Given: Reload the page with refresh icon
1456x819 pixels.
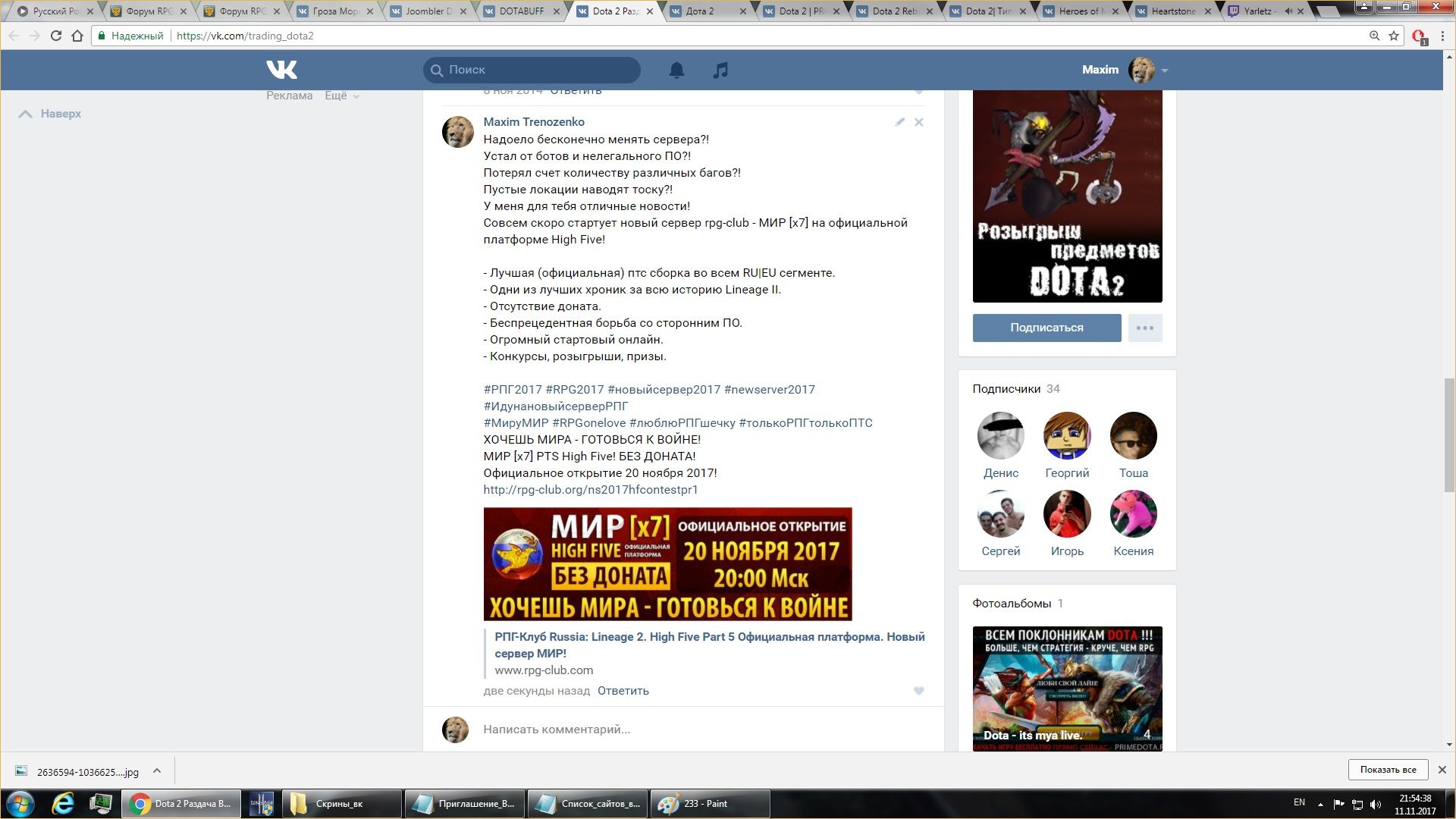Looking at the screenshot, I should click(x=55, y=36).
